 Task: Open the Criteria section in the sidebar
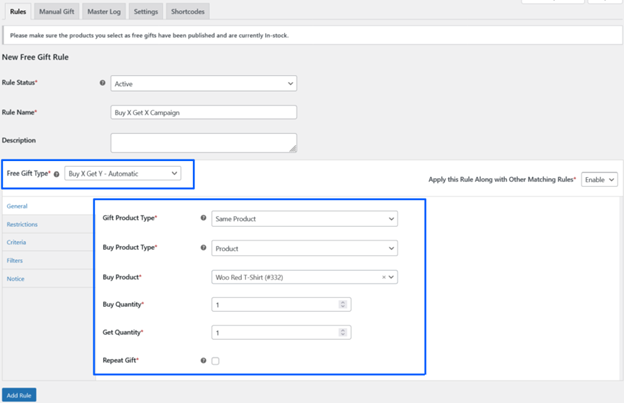pos(17,242)
